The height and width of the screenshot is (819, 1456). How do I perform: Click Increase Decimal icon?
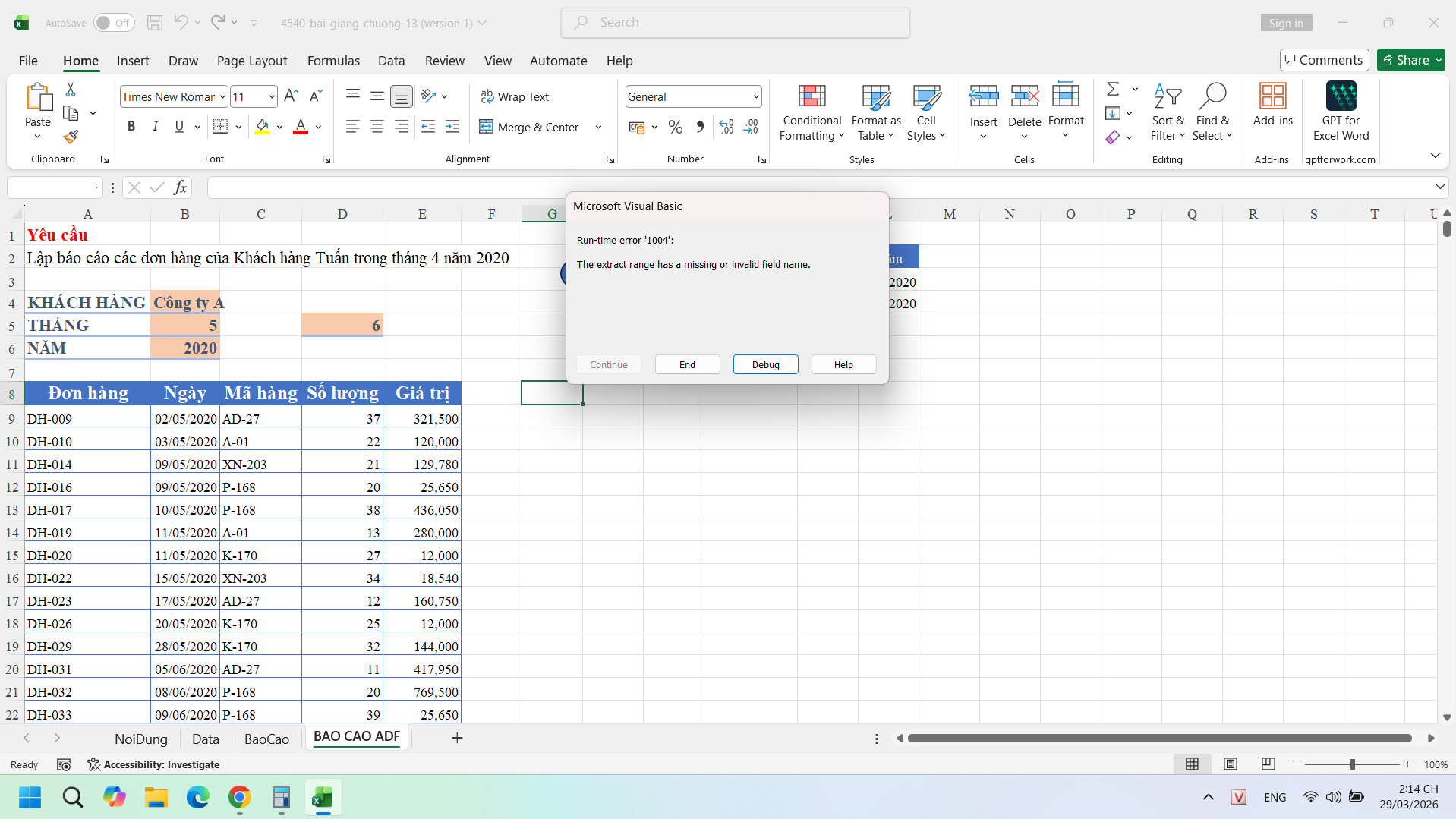[x=726, y=128]
